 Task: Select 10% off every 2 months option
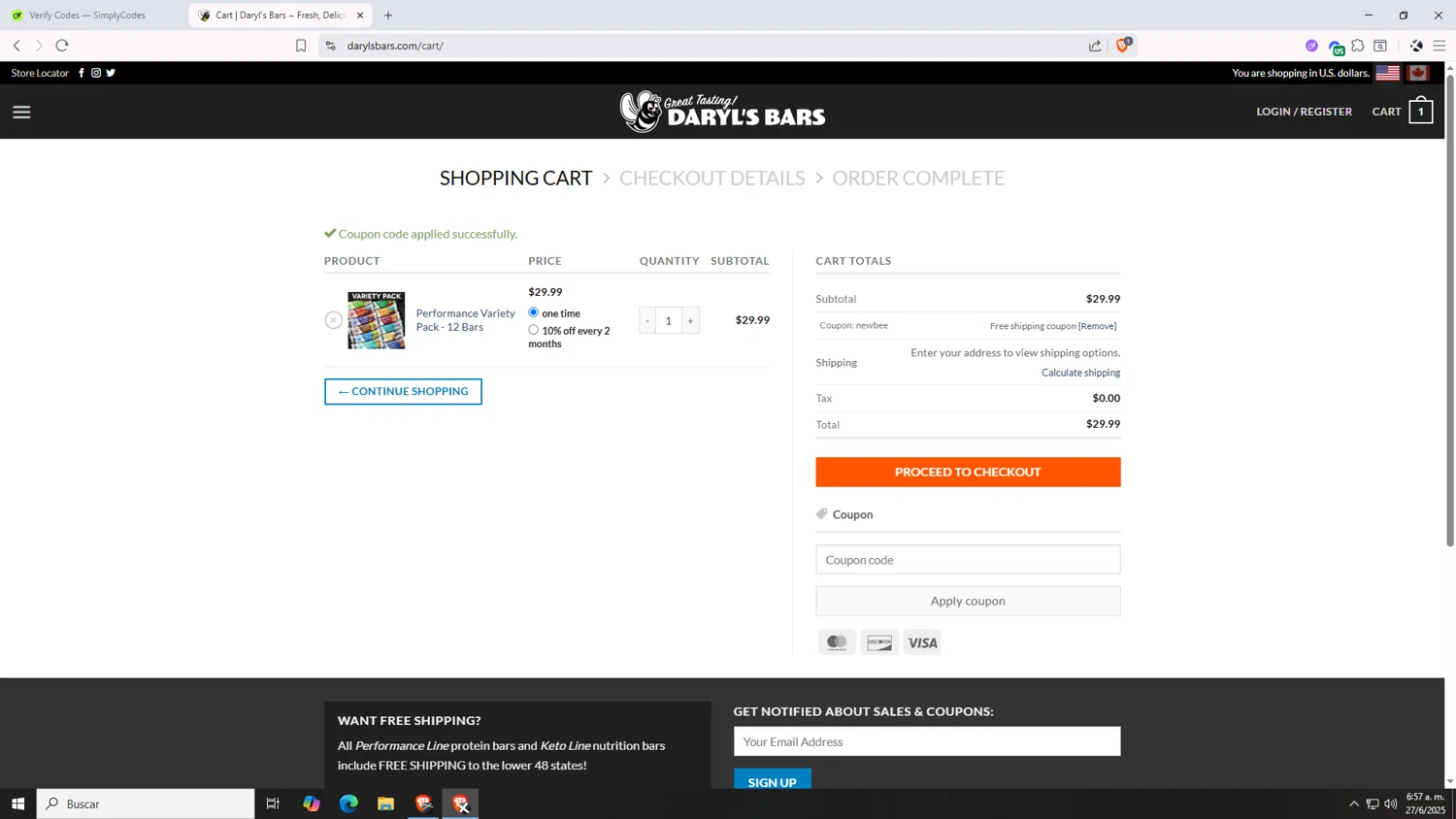[x=533, y=330]
